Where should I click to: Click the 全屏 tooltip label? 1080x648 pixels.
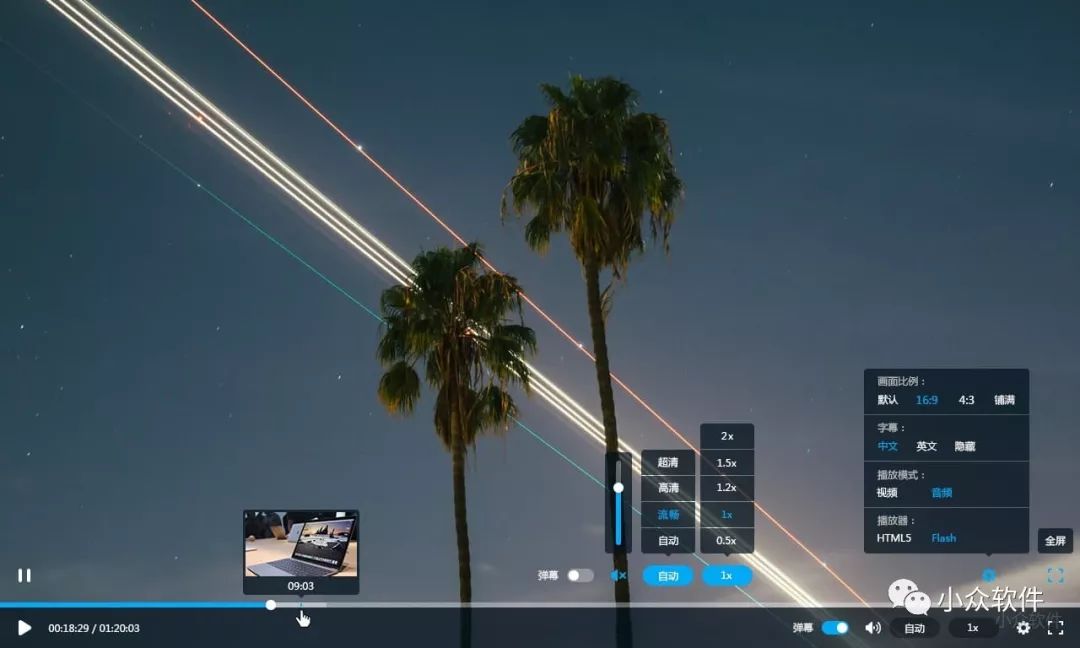coord(1055,541)
